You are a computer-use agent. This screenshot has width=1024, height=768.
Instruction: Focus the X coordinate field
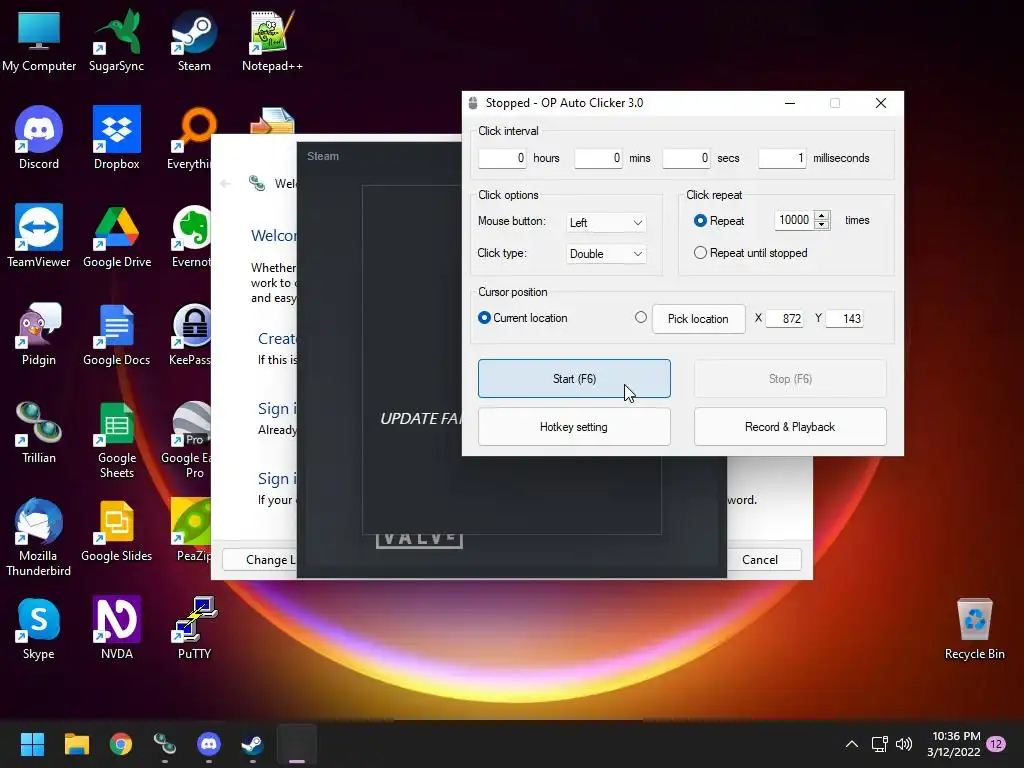pos(784,318)
